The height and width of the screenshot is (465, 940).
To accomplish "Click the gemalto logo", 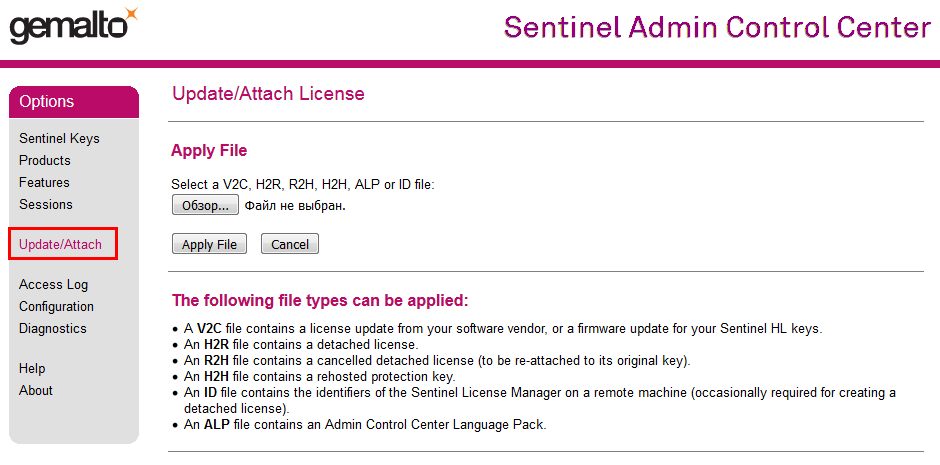I will (x=73, y=26).
